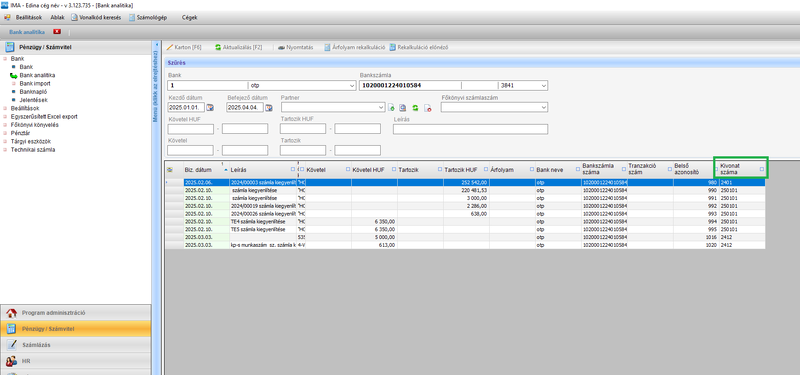The image size is (800, 375).
Task: Open Pénzügy / Számvitel module button
Action: 76,329
